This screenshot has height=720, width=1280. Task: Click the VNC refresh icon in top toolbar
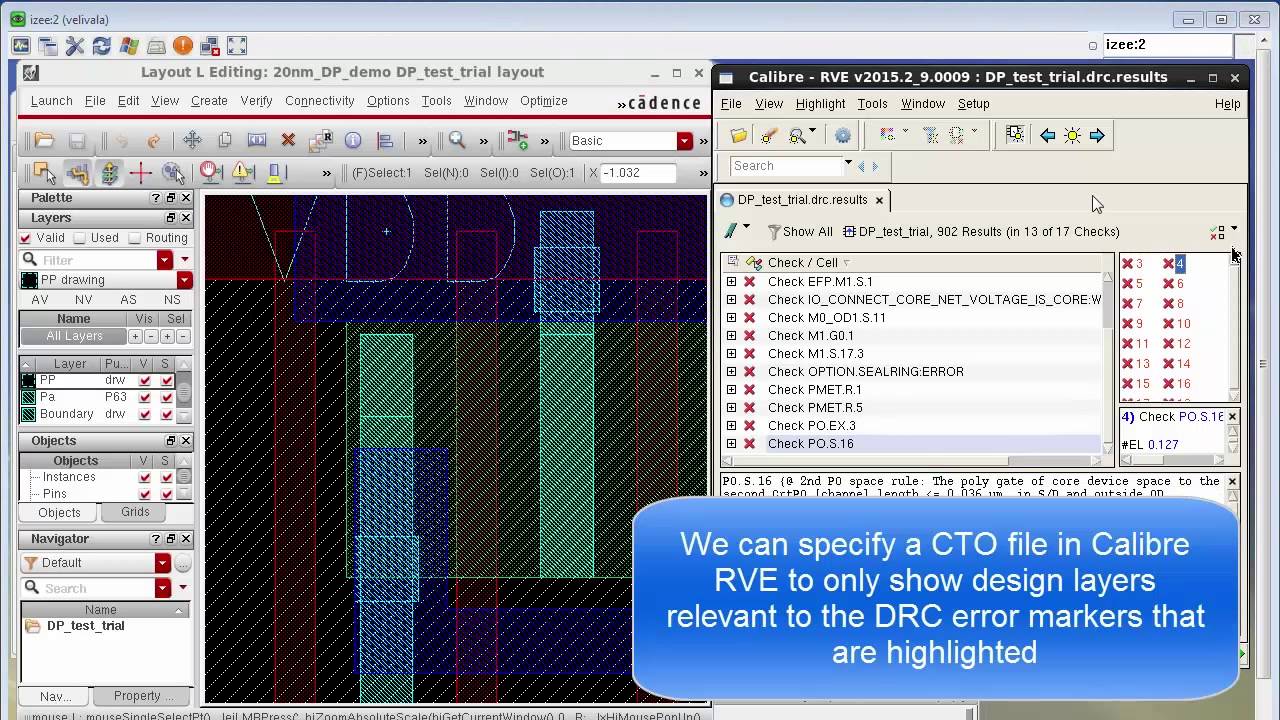pyautogui.click(x=101, y=46)
